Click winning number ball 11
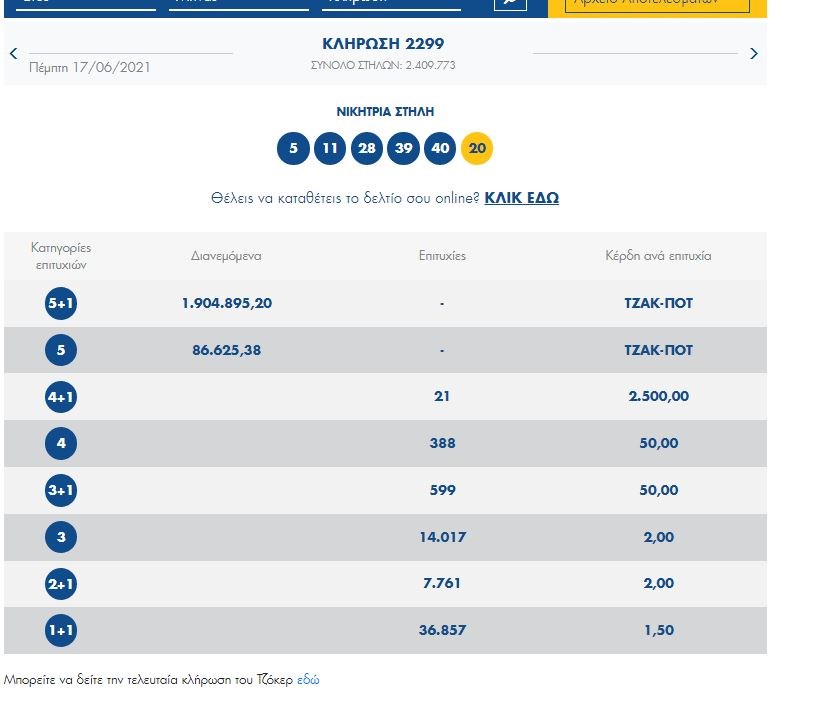The image size is (833, 724). [330, 149]
